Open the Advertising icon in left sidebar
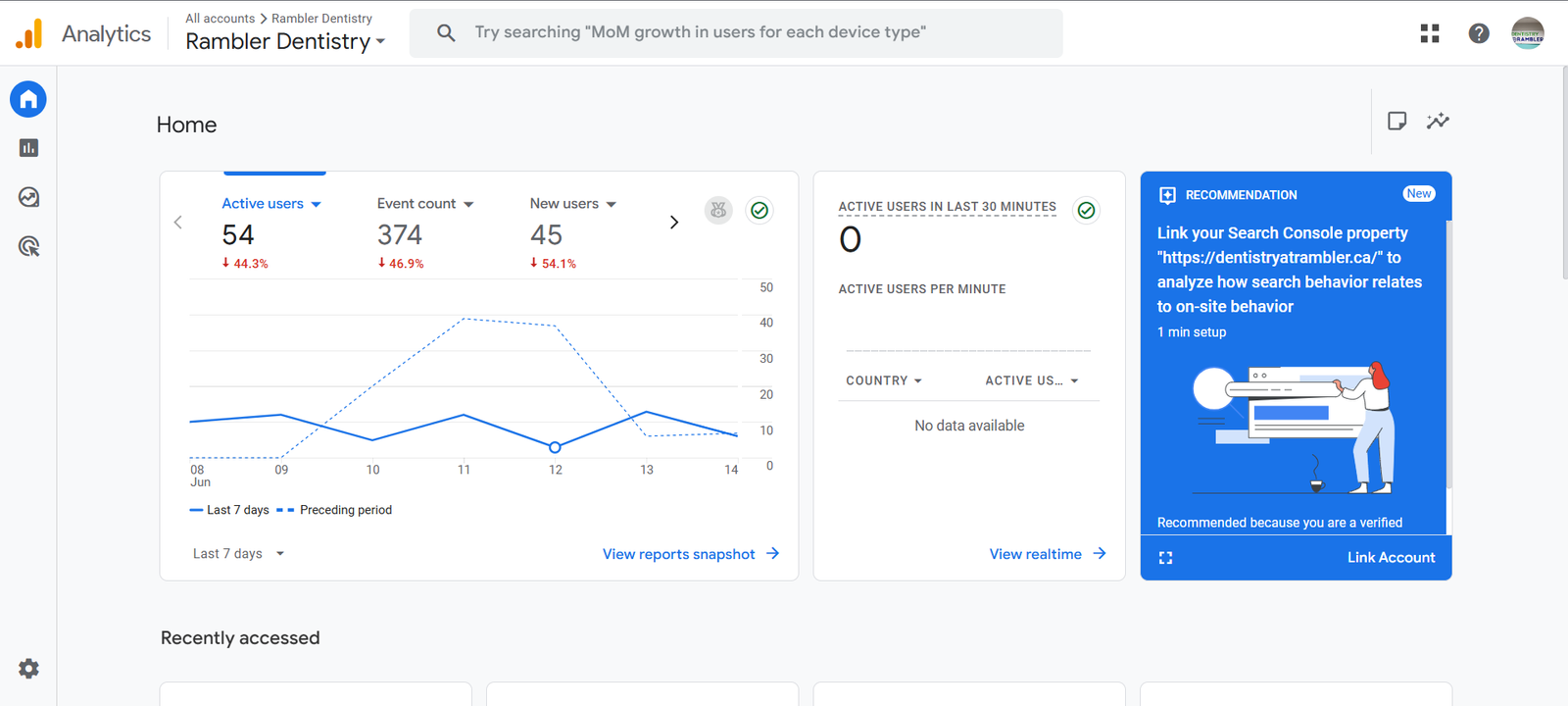Viewport: 1568px width, 706px height. [x=28, y=246]
